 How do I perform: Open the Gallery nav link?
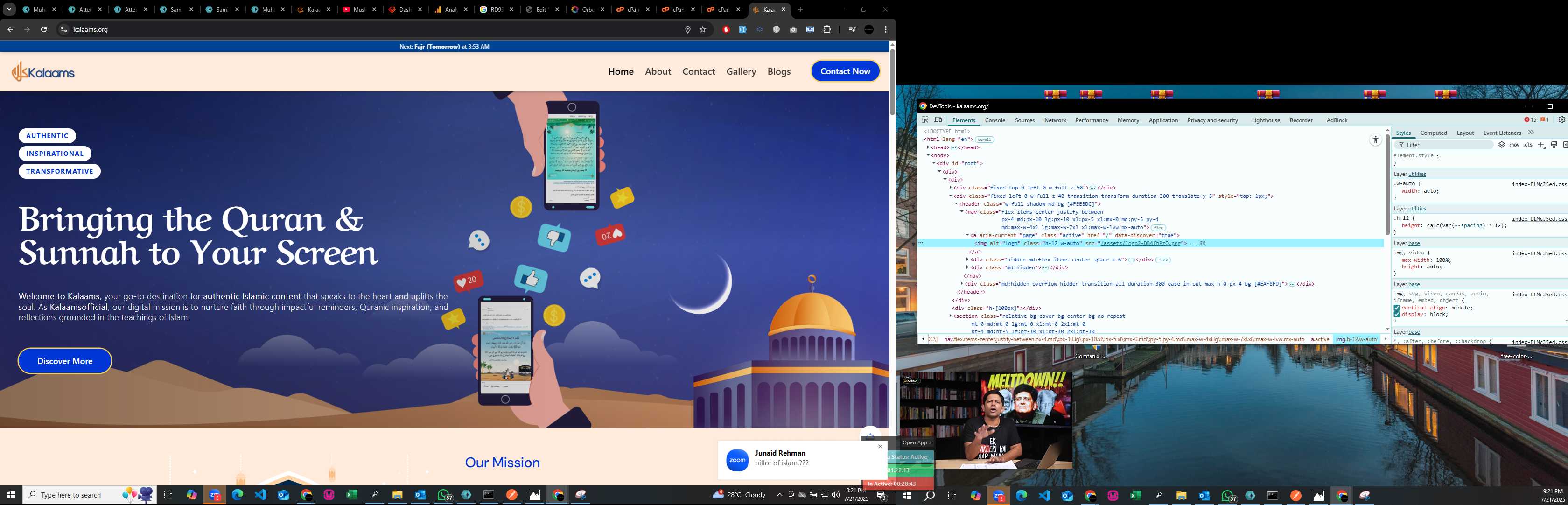pyautogui.click(x=741, y=71)
